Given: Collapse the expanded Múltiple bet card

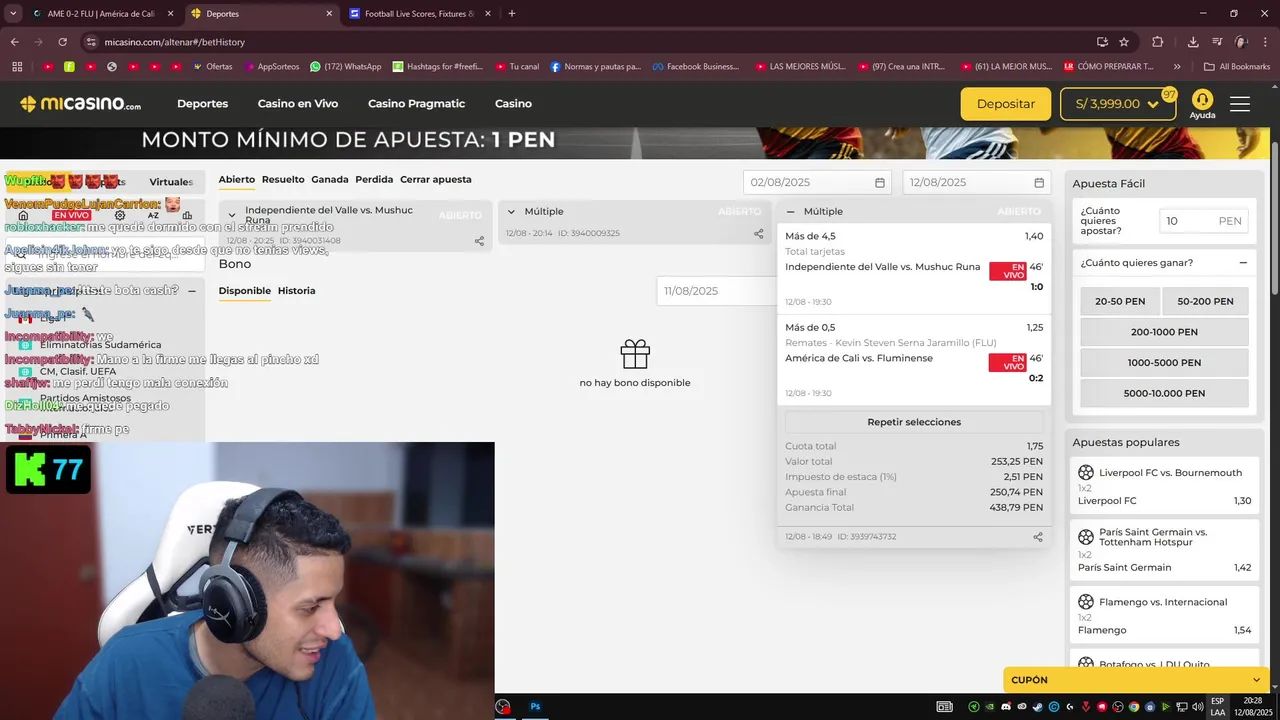Looking at the screenshot, I should 790,212.
